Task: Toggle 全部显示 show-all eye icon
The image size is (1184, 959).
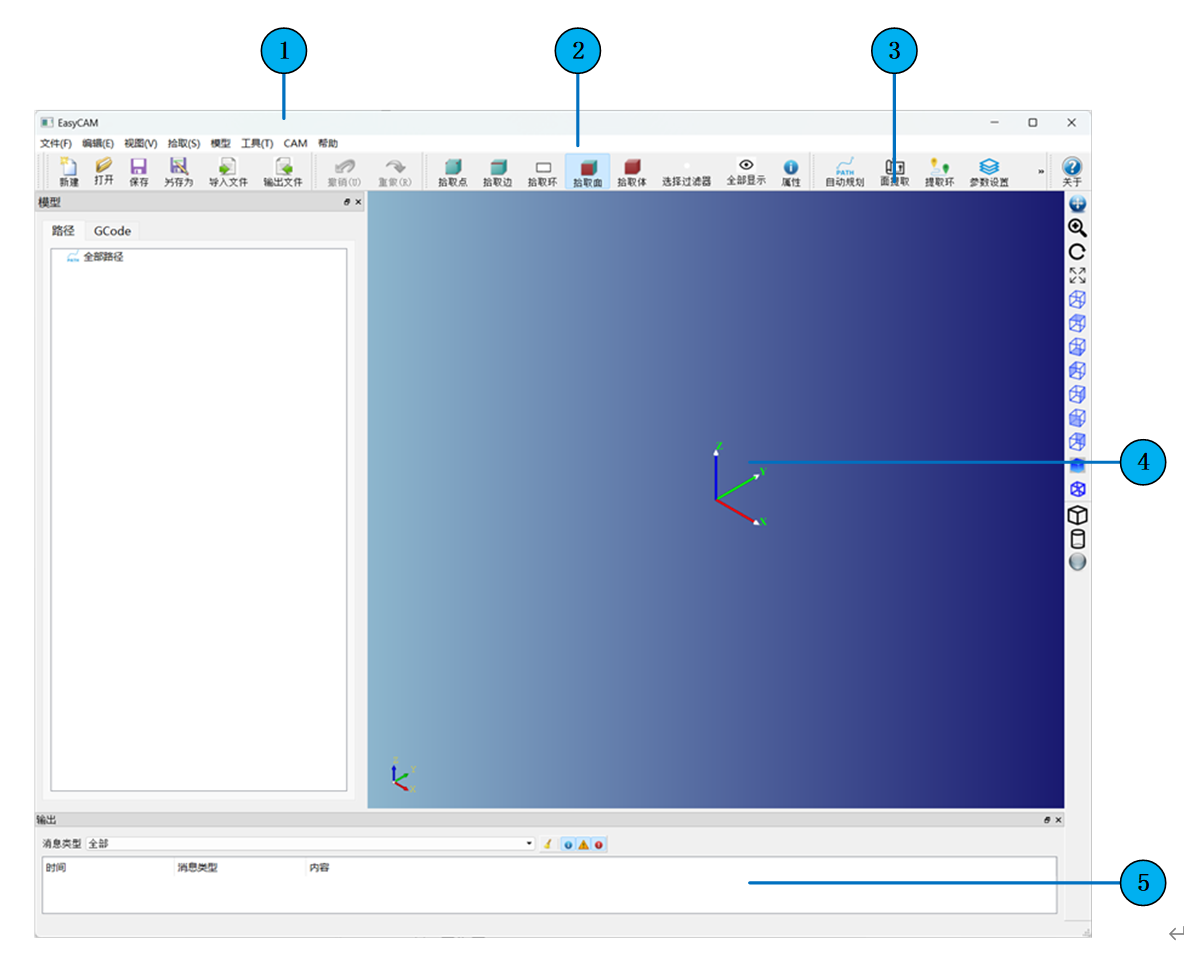Action: (745, 171)
